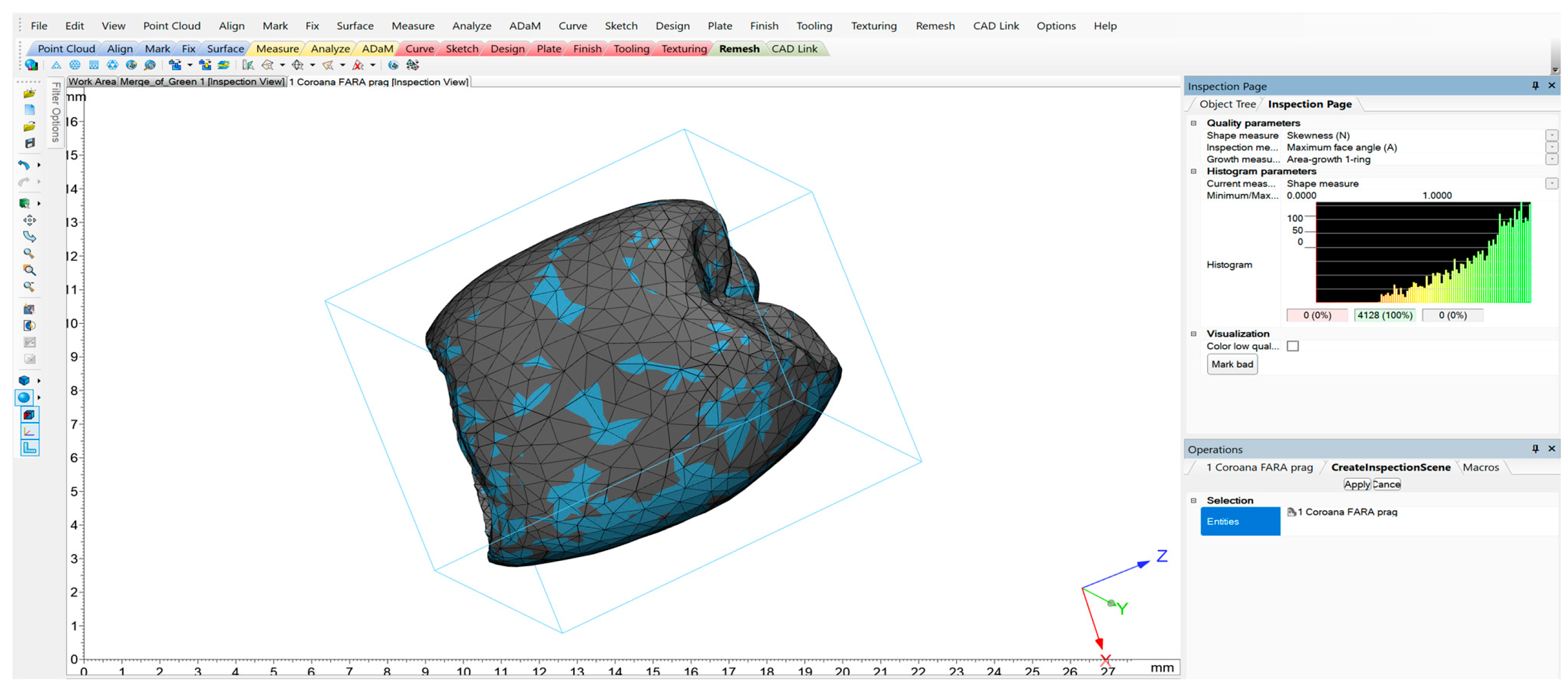
Task: Click the globe with color bars icon
Action: pyautogui.click(x=31, y=65)
